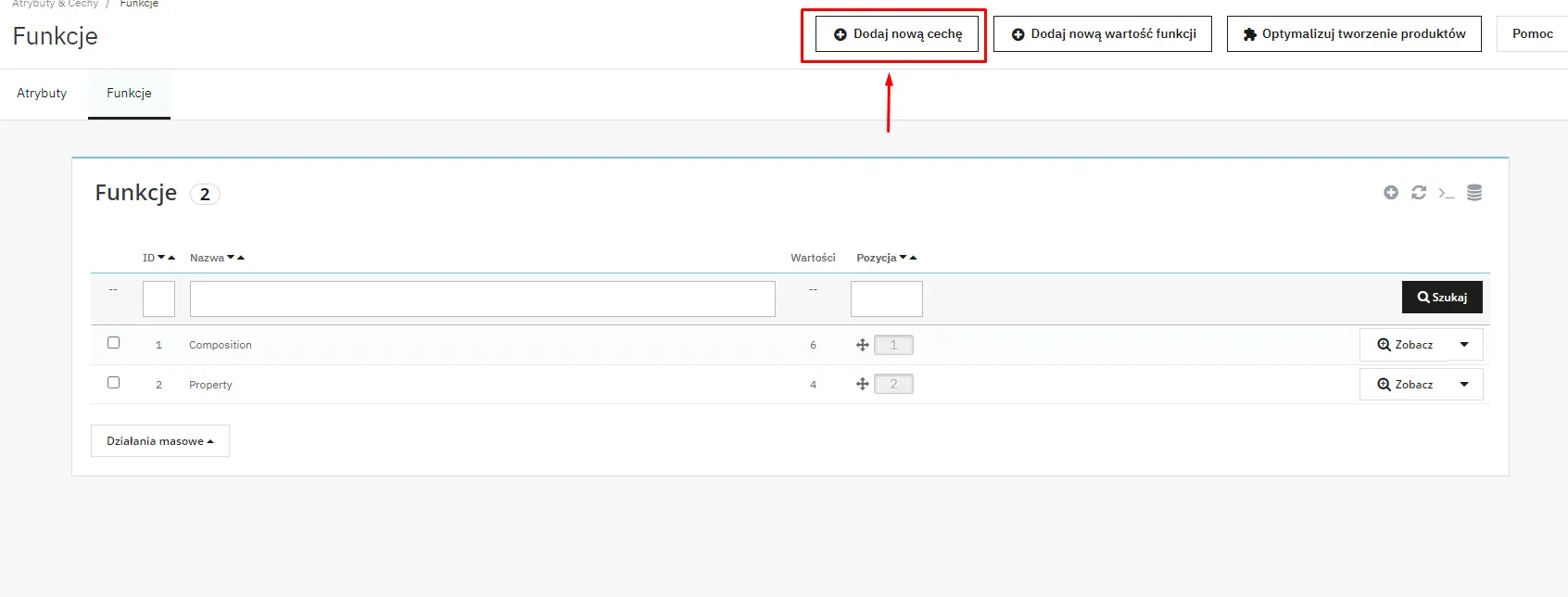1568x597 pixels.
Task: Select the Funkcje tab
Action: pos(129,94)
